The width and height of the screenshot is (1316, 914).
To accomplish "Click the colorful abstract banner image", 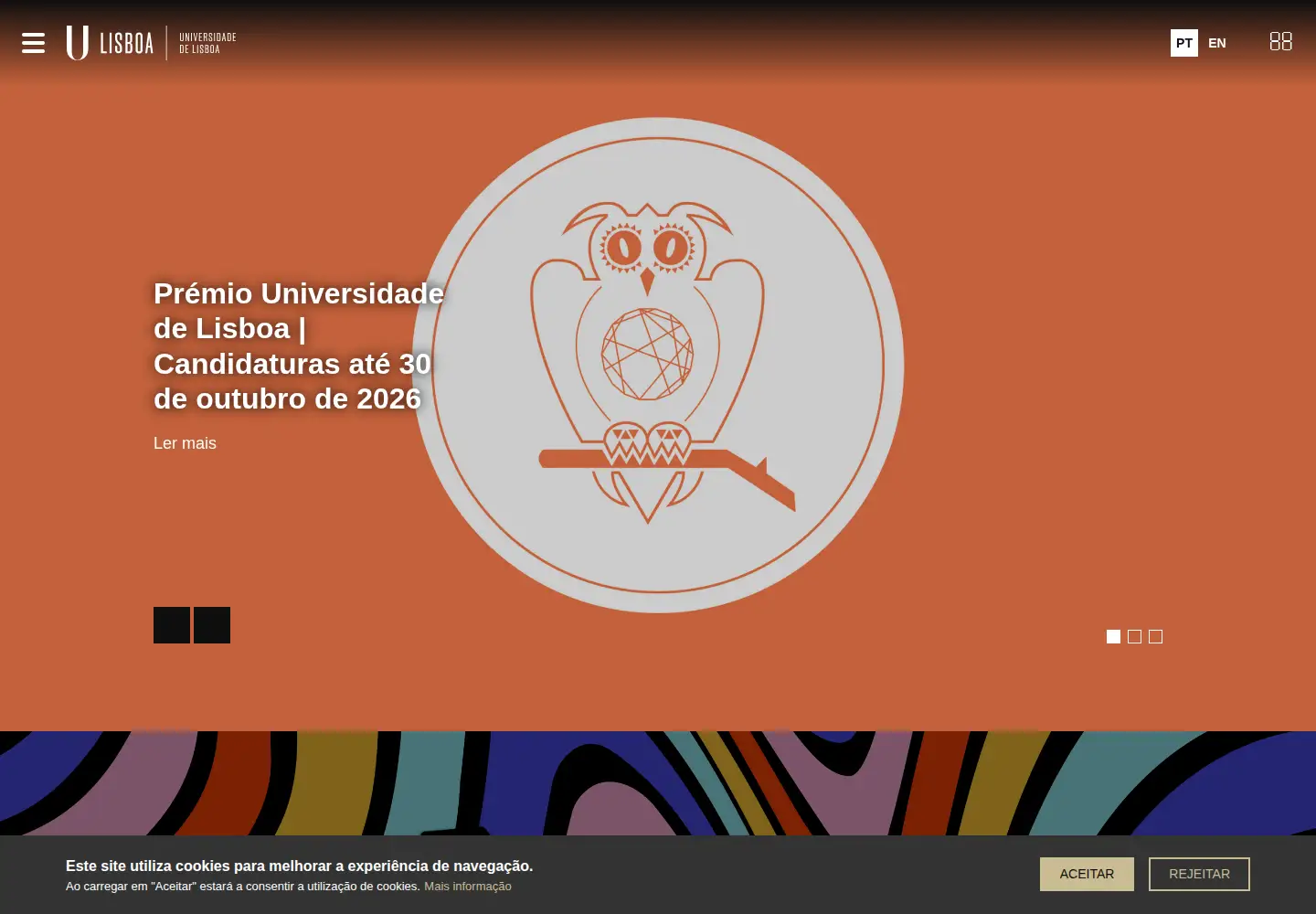I will click(658, 783).
